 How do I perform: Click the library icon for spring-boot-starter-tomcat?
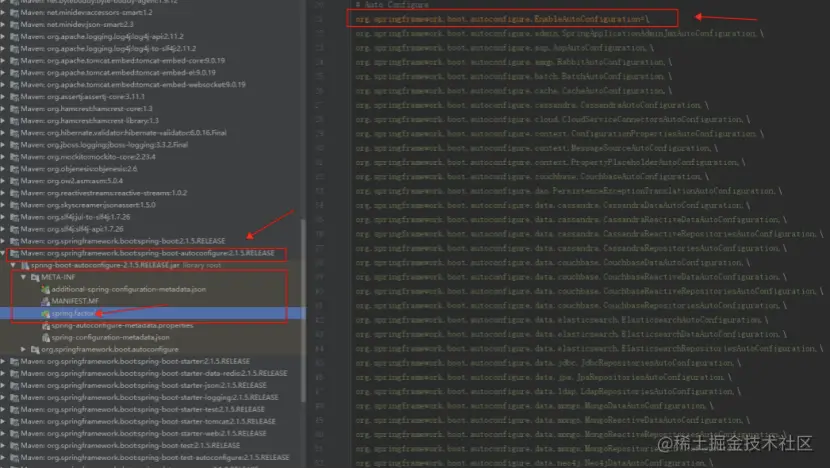(x=15, y=422)
